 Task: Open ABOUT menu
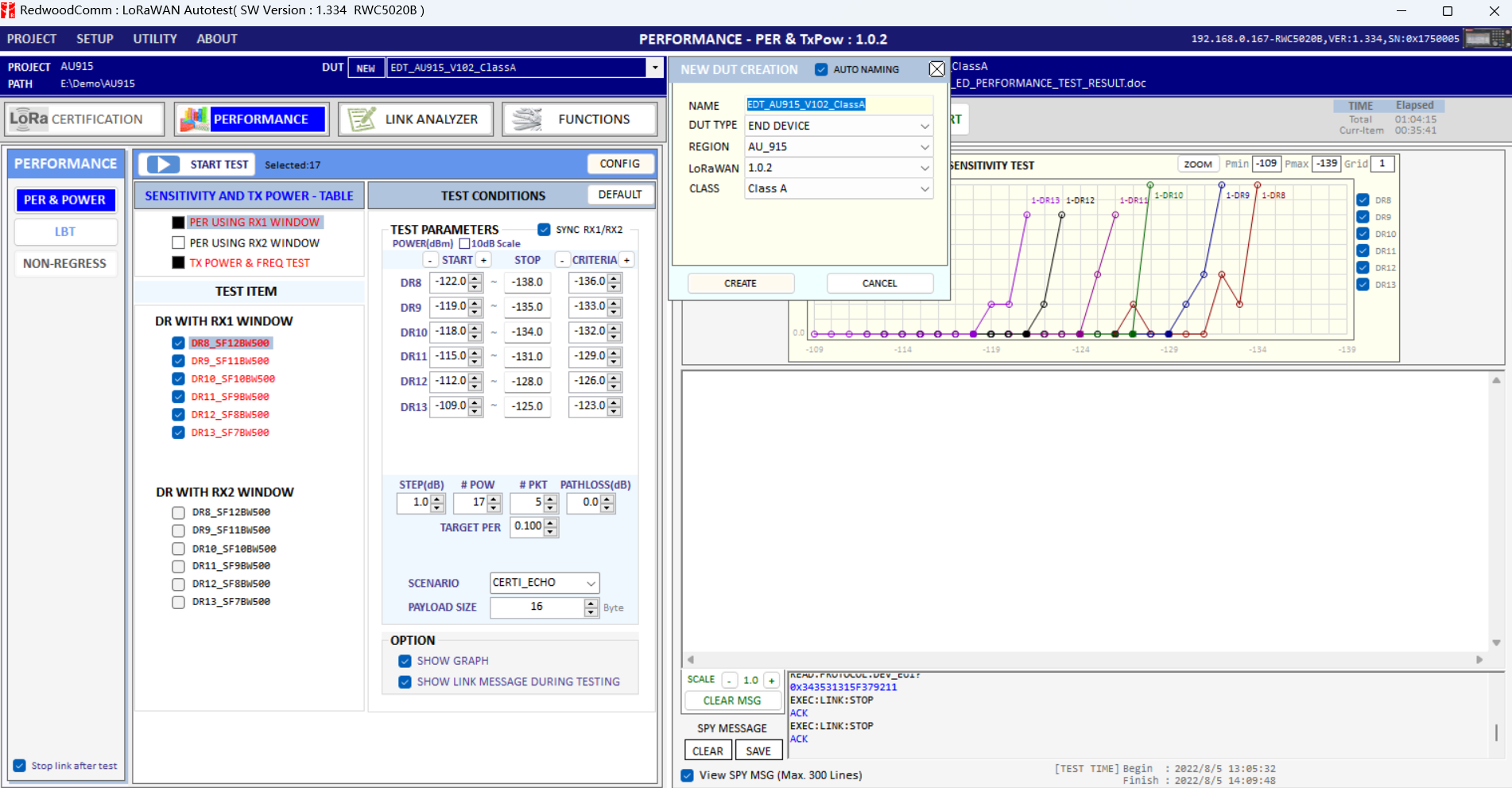pos(217,39)
